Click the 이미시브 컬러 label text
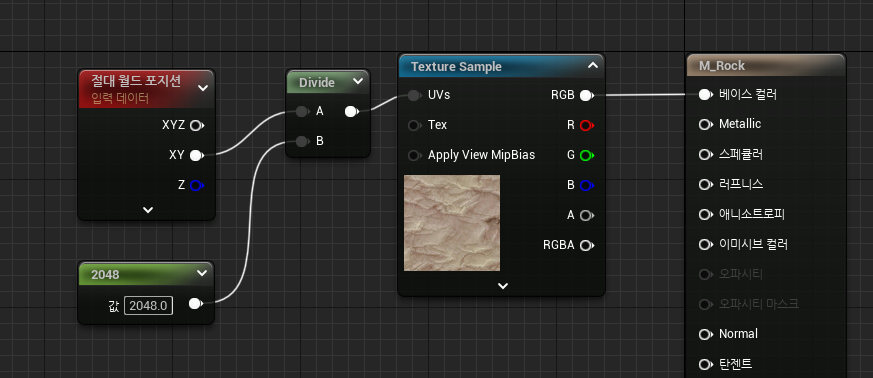This screenshot has height=378, width=873. click(753, 244)
